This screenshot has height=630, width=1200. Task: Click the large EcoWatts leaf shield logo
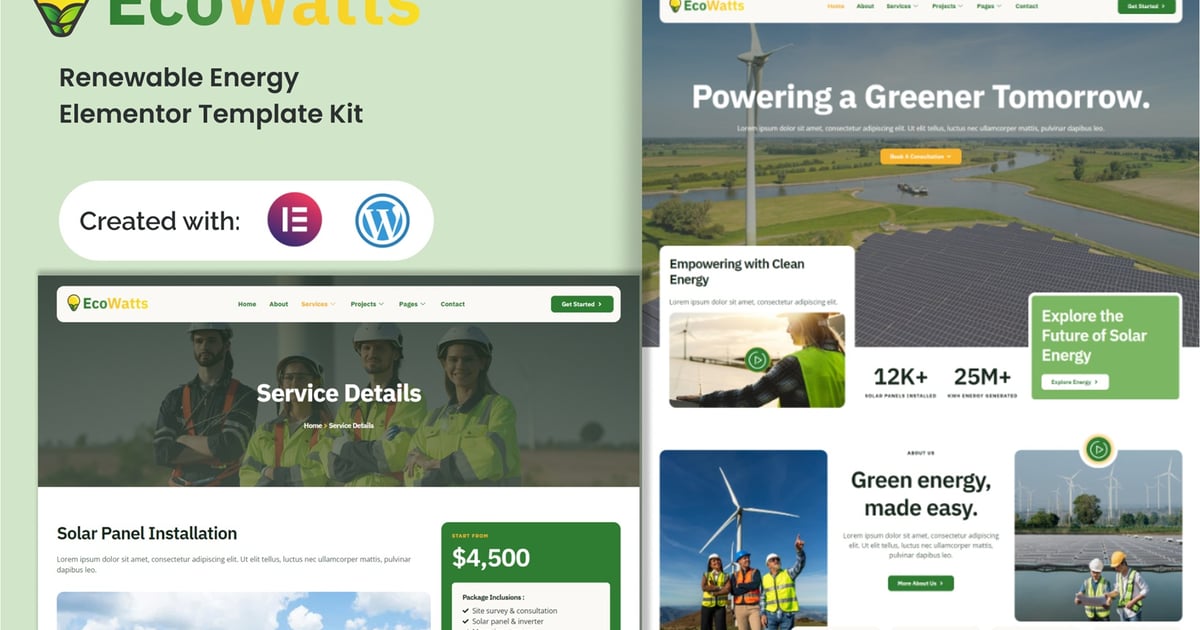coord(62,12)
